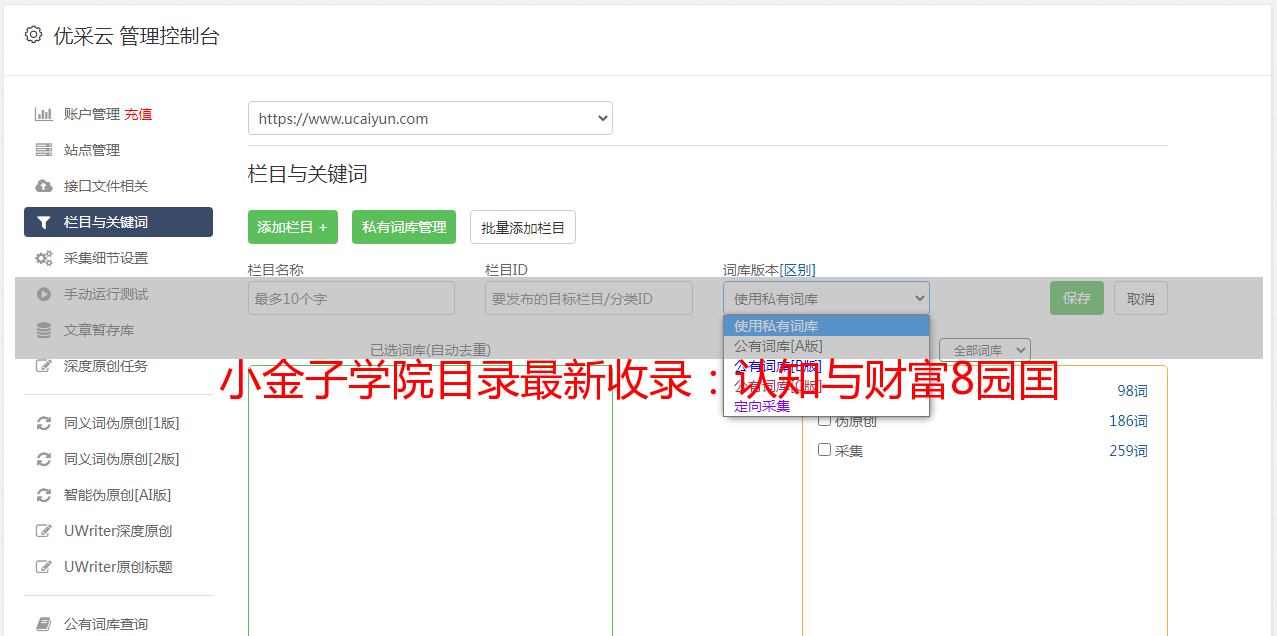Click the book icon for 公有词库查询
Image resolution: width=1277 pixels, height=636 pixels.
coord(44,624)
